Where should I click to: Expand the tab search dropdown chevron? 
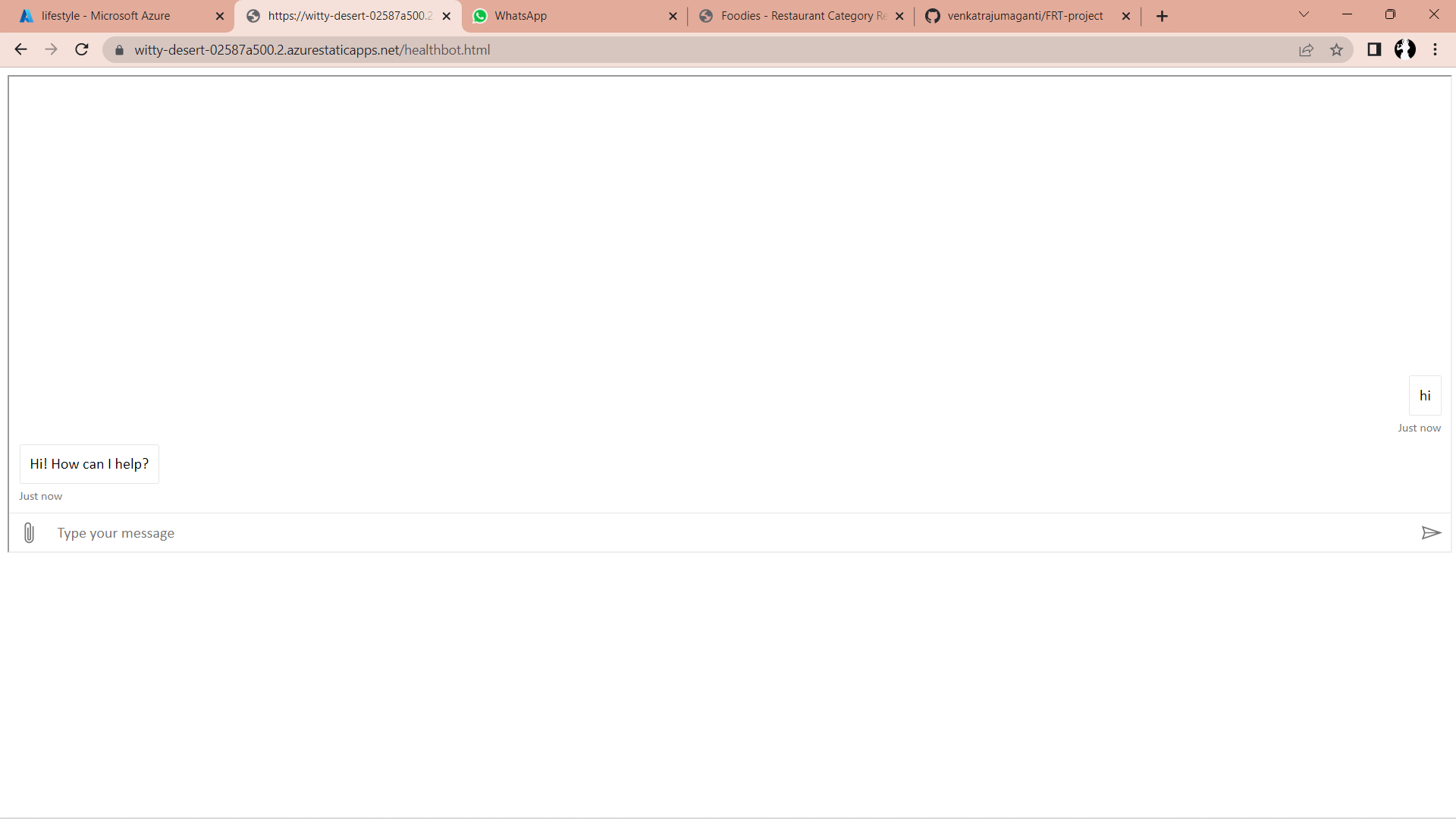tap(1304, 15)
